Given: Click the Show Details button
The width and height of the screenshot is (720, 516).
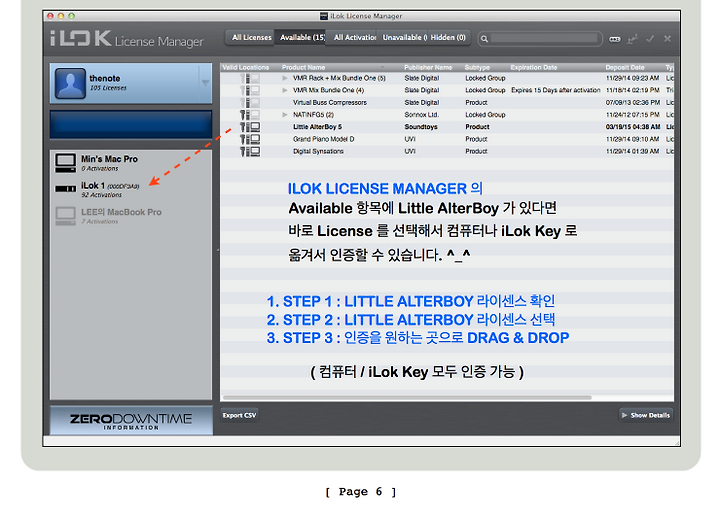Looking at the screenshot, I should [646, 415].
